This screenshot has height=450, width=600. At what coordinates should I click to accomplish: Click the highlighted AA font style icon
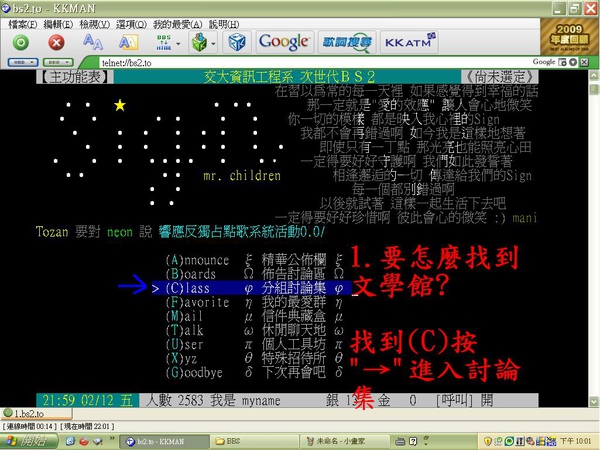(128, 42)
